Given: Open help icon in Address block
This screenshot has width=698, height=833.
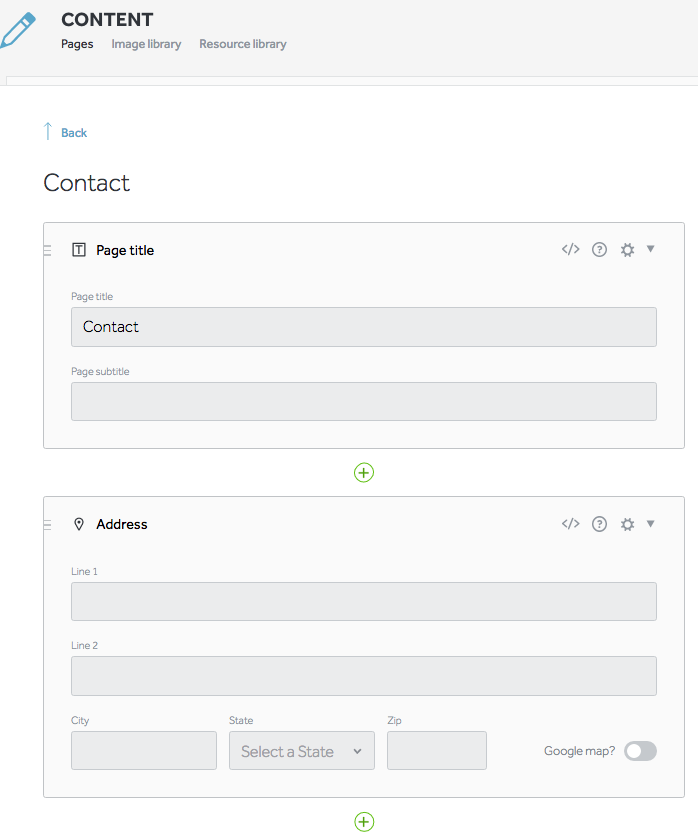Looking at the screenshot, I should click(599, 524).
